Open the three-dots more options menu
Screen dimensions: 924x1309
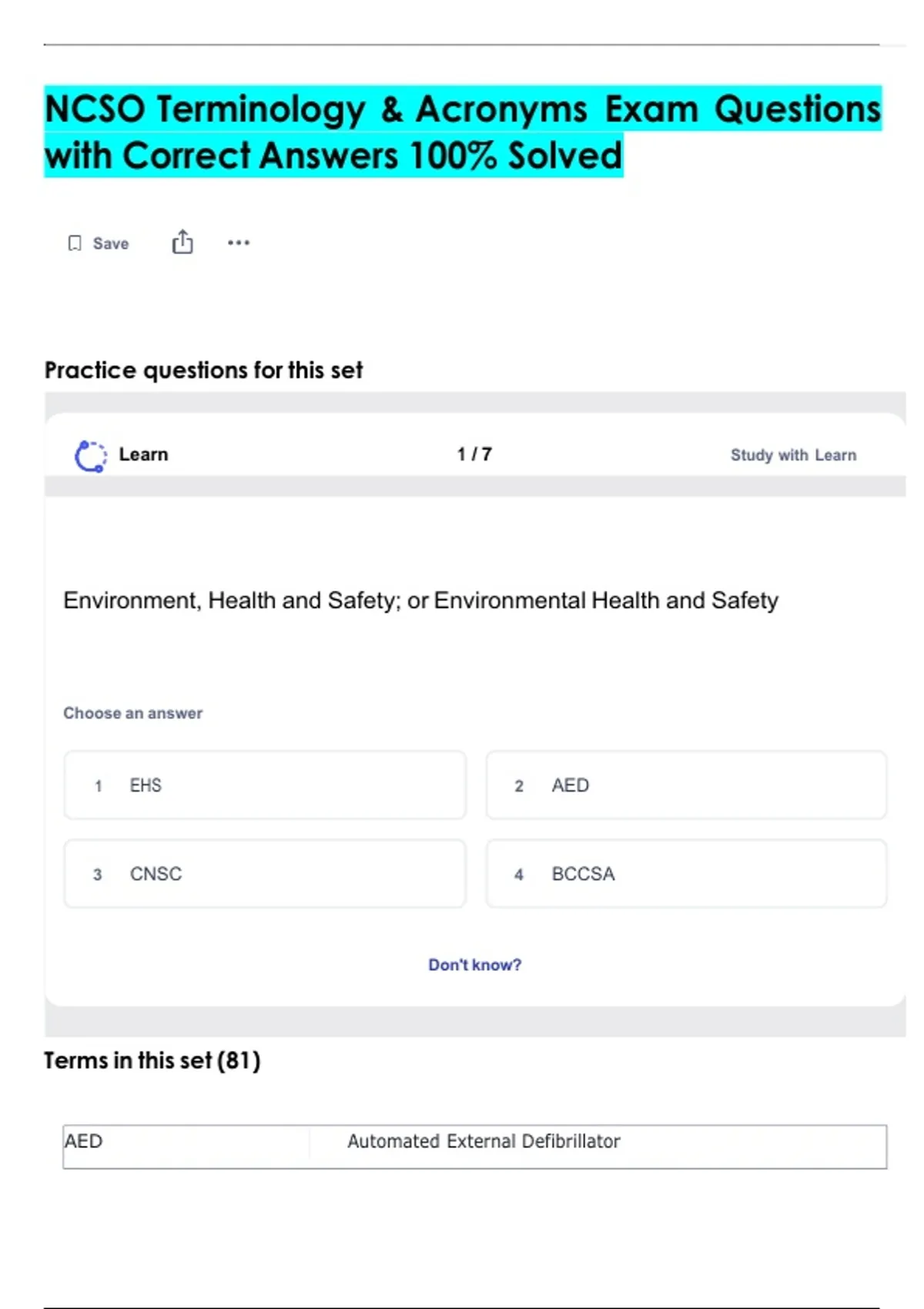(239, 243)
